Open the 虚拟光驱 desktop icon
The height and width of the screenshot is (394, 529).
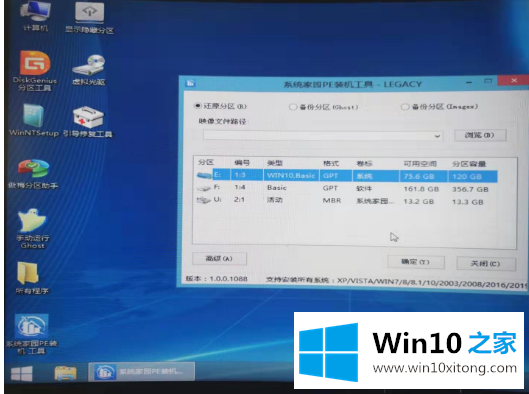[x=89, y=70]
